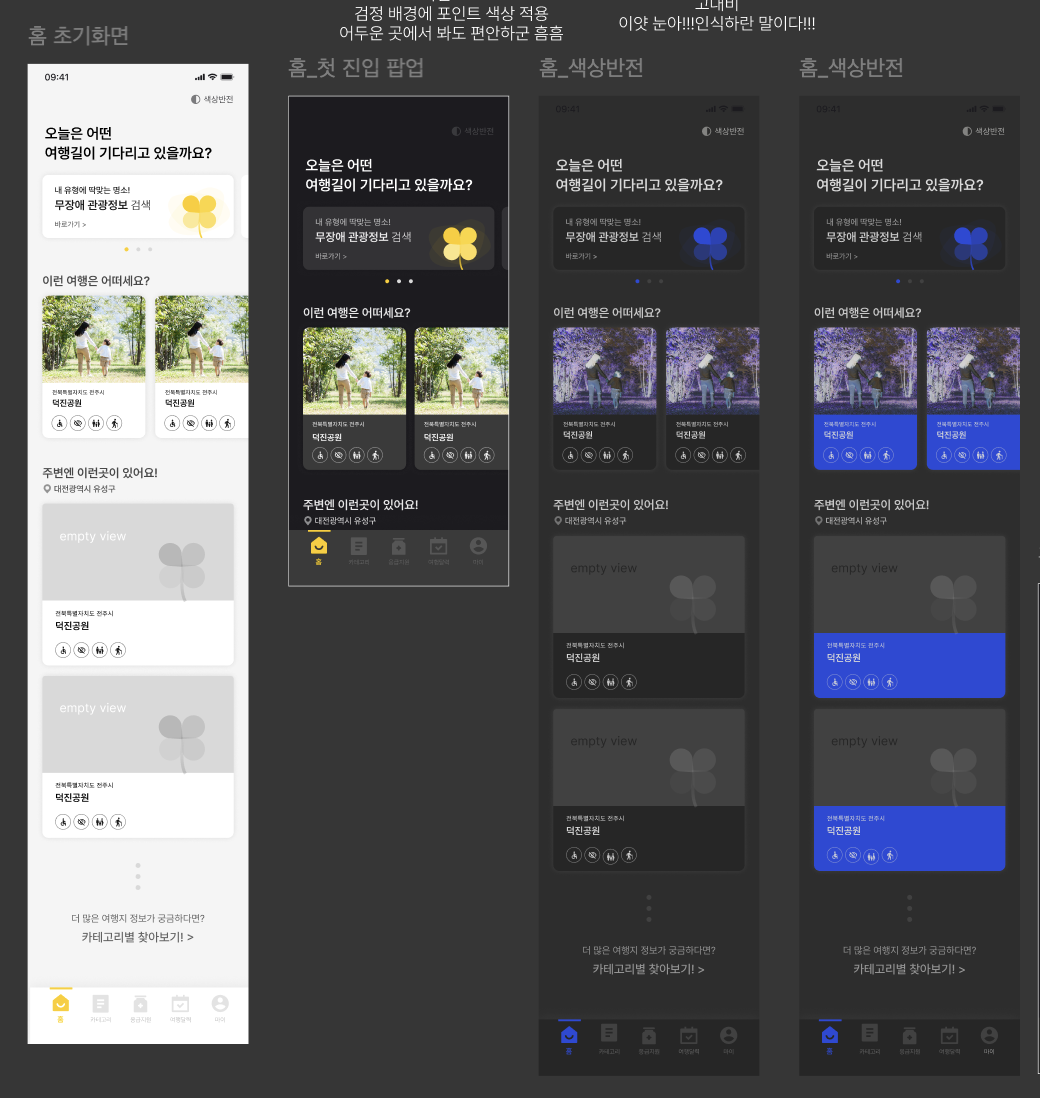The height and width of the screenshot is (1098, 1040).
Task: Tap 여행달력 icon in 홈_첫 진입 팝업 frame
Action: point(438,545)
